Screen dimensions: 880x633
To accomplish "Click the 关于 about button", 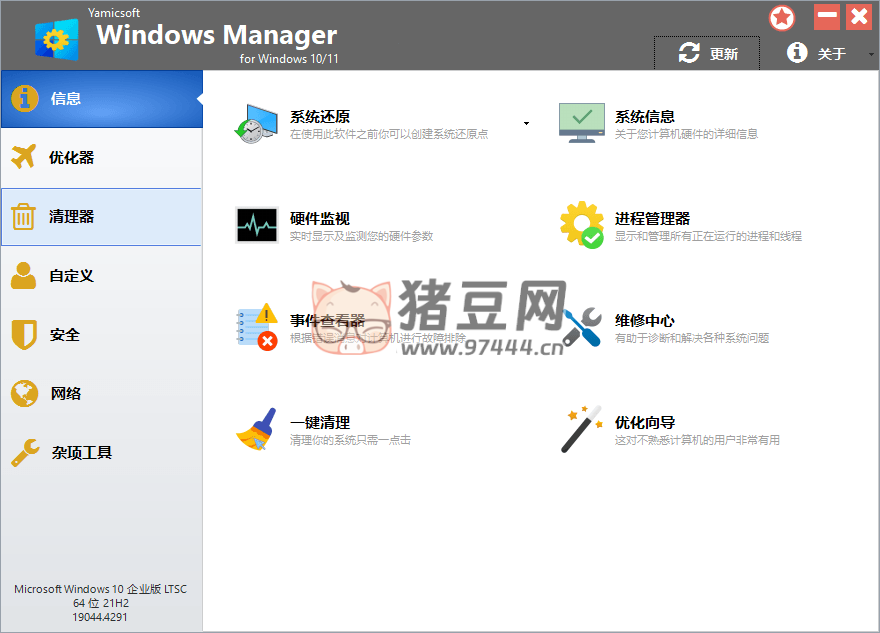I will coord(817,54).
